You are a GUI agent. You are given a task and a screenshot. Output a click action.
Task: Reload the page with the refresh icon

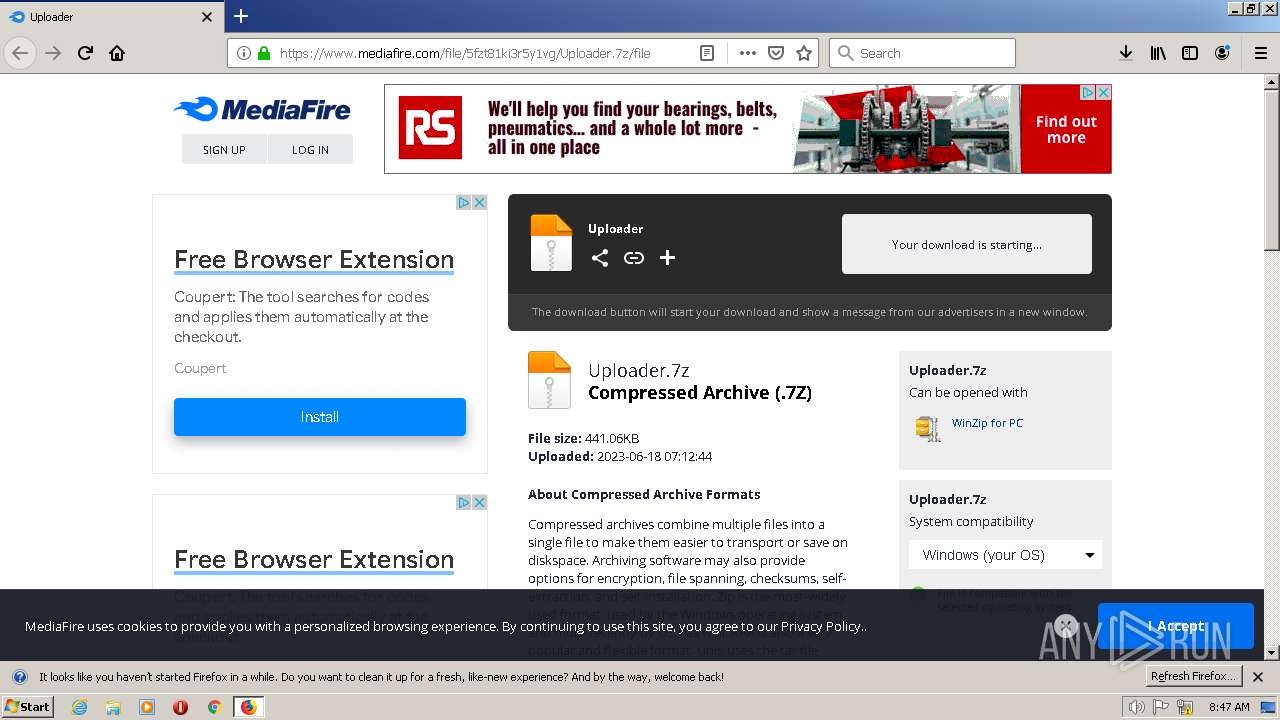pos(85,53)
